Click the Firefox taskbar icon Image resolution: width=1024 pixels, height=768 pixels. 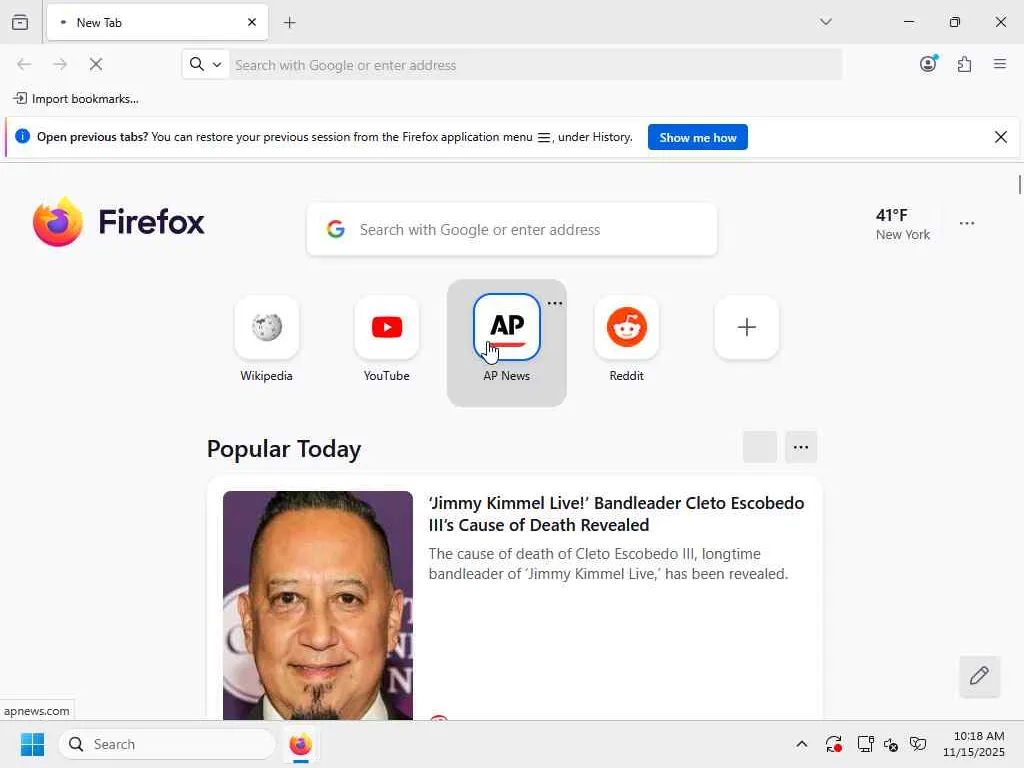(300, 744)
